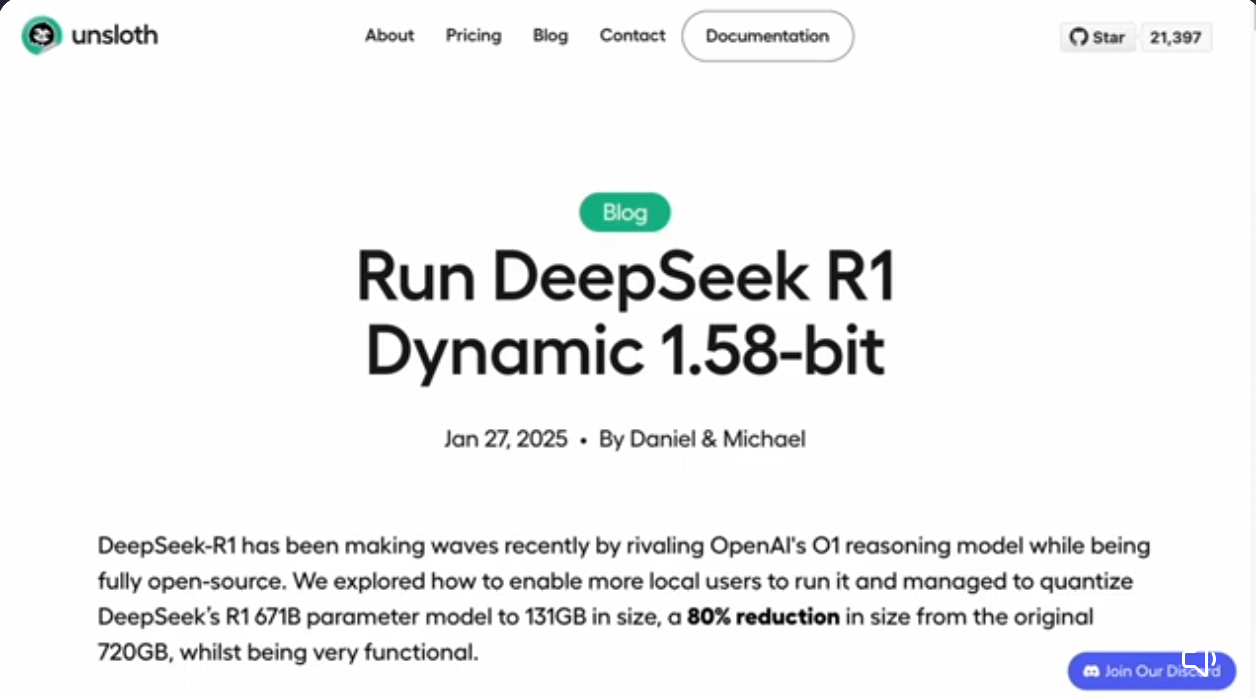Click the 21,397 star count
The image size is (1256, 698).
[x=1176, y=37]
